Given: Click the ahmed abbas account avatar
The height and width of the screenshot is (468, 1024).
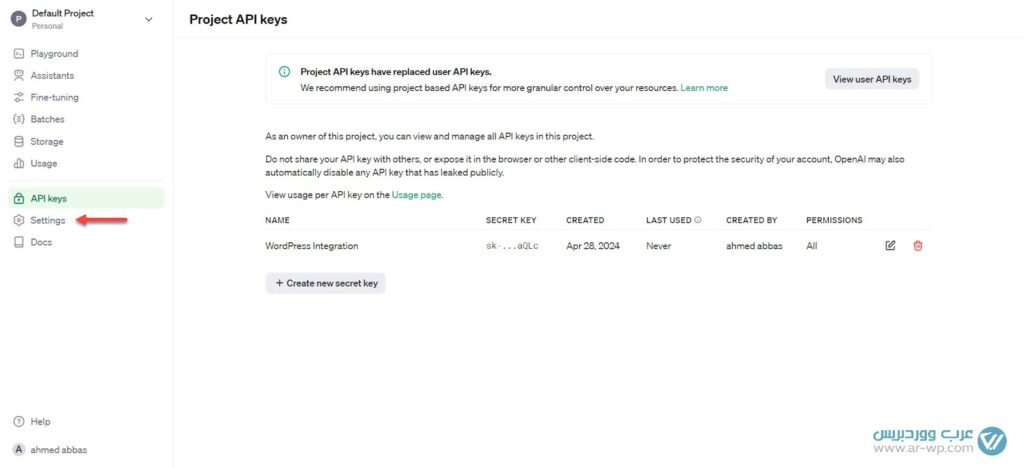Looking at the screenshot, I should [19, 450].
